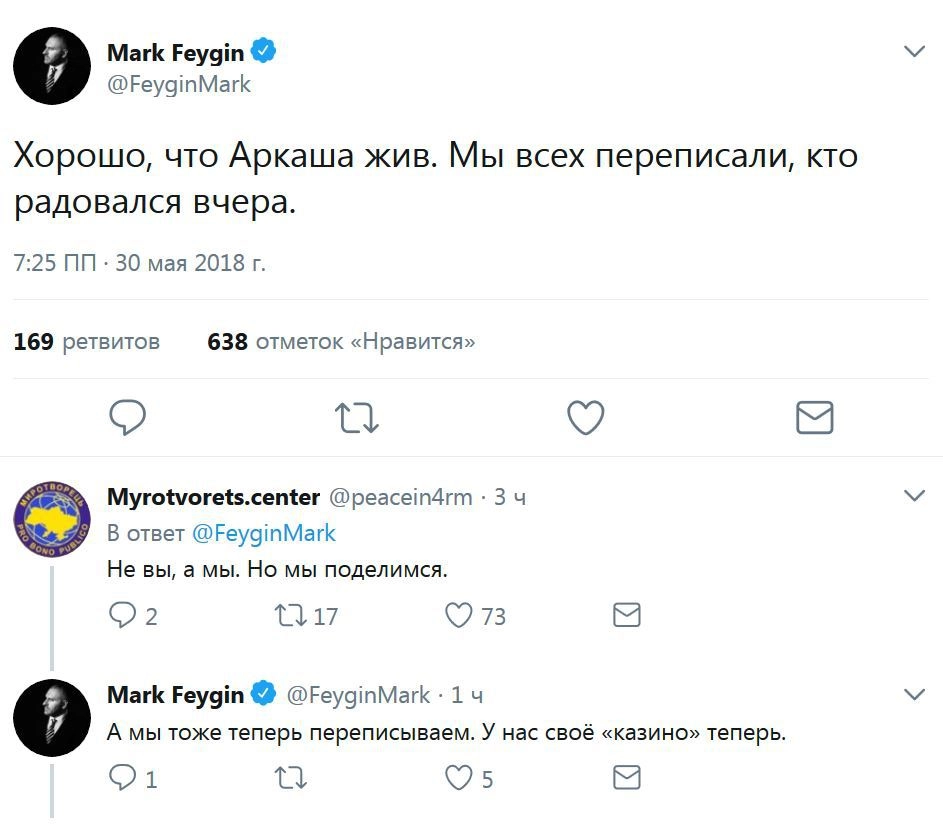
Task: Like the Myrotvorets.center reply with 73 likes
Action: (x=459, y=615)
